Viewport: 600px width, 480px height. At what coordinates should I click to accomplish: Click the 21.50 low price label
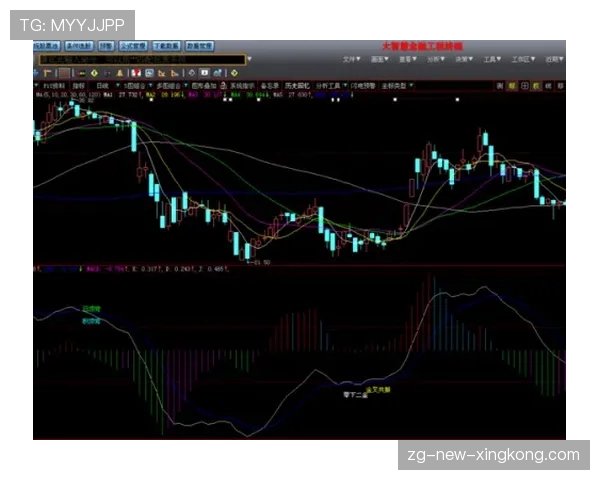(x=261, y=263)
